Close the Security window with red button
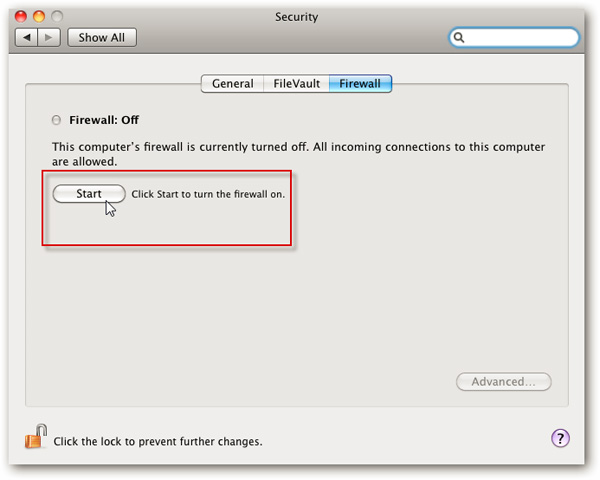The height and width of the screenshot is (480, 600). tap(24, 16)
